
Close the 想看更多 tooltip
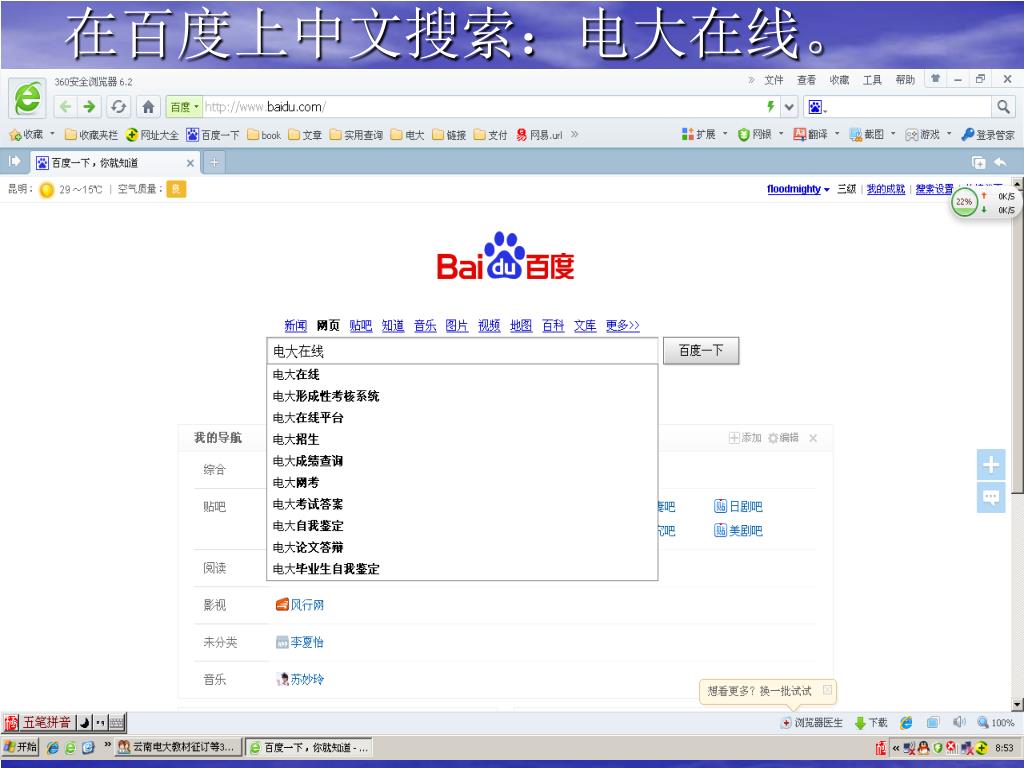point(827,689)
